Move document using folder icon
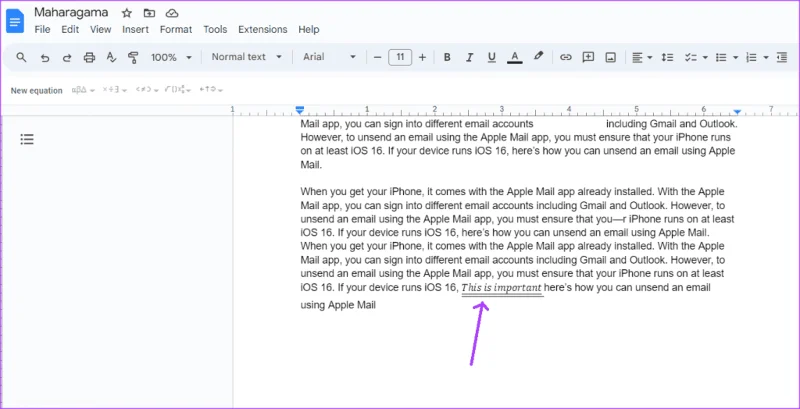The height and width of the screenshot is (409, 800). pyautogui.click(x=149, y=13)
